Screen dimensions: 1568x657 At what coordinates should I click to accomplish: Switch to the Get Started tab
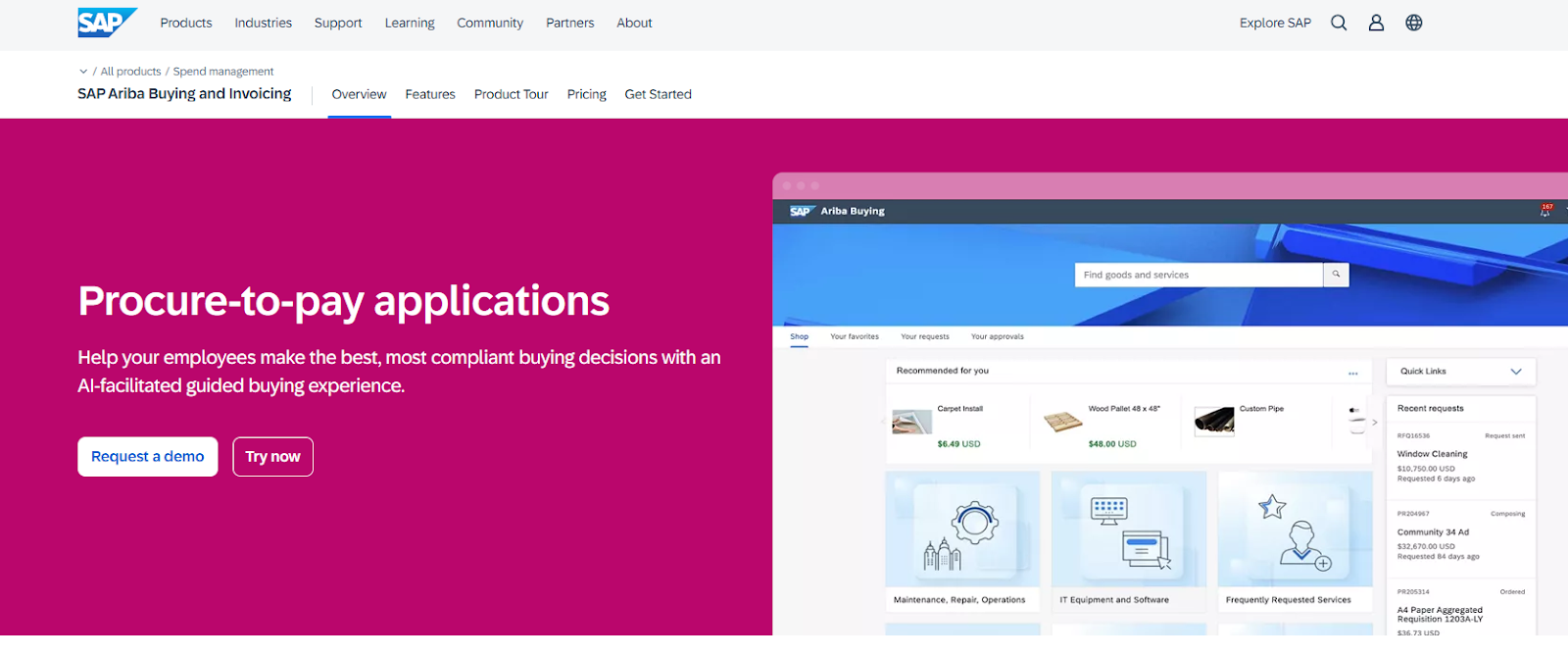coord(658,94)
